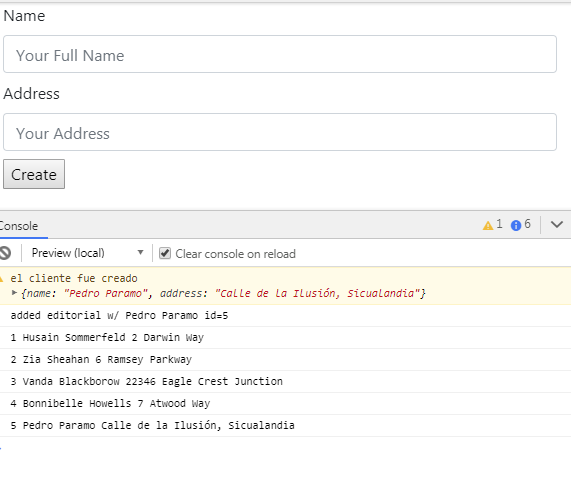The width and height of the screenshot is (571, 481).
Task: Click the clear console icon
Action: click(x=5, y=253)
